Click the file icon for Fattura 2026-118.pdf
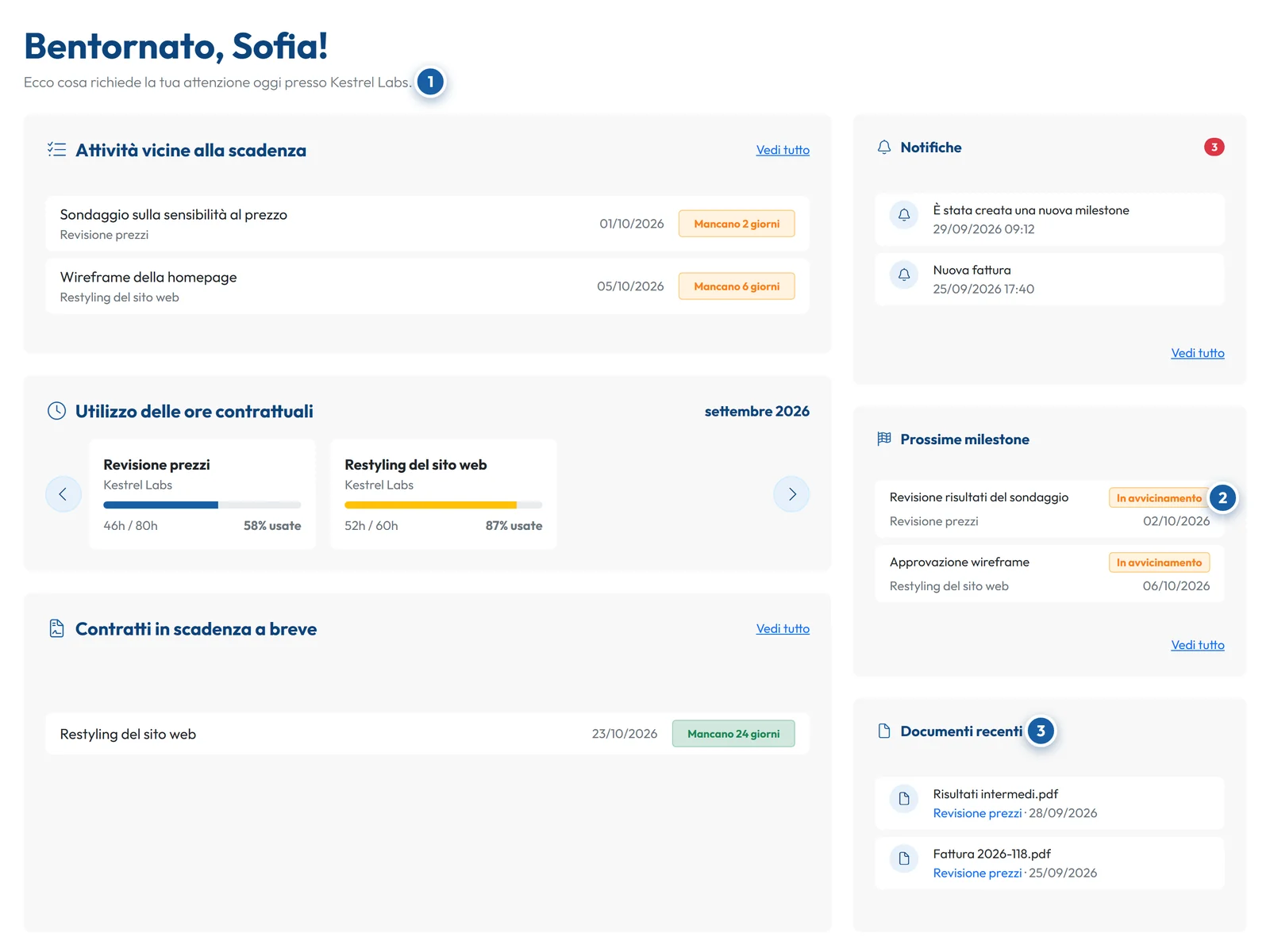1270x952 pixels. click(904, 858)
